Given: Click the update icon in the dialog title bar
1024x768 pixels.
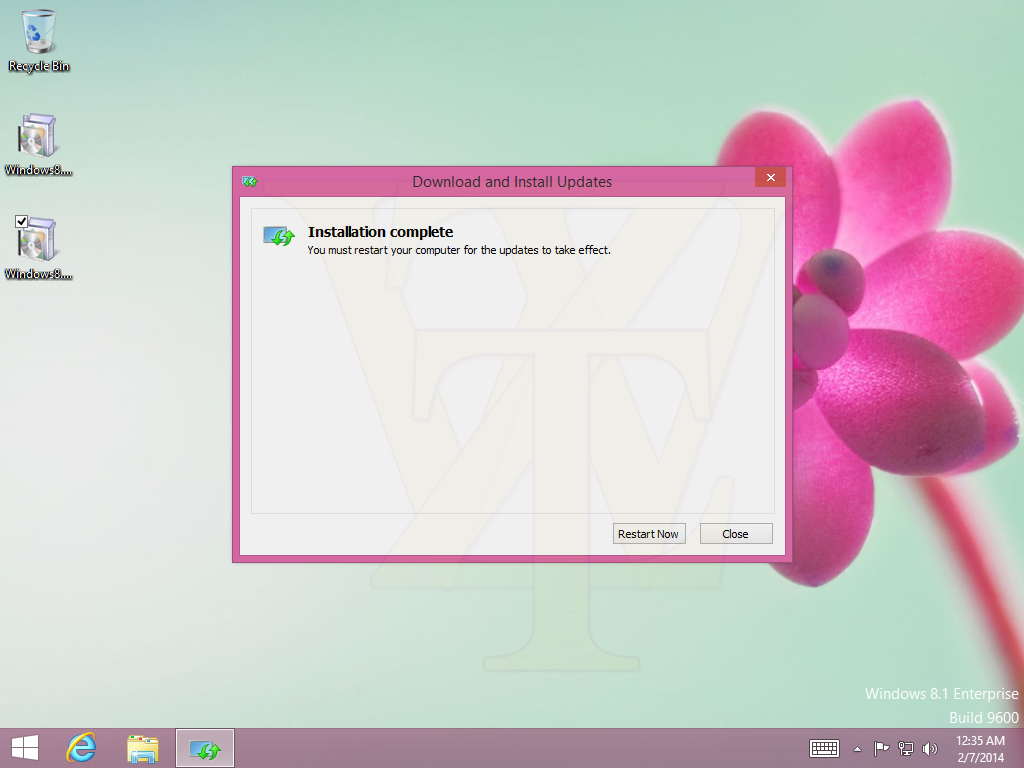Looking at the screenshot, I should coord(249,182).
